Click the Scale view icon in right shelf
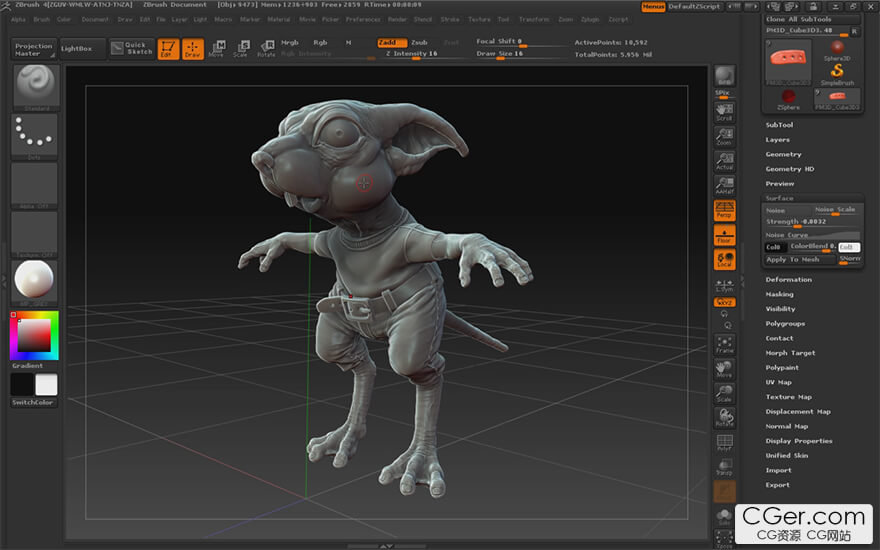 click(x=724, y=393)
